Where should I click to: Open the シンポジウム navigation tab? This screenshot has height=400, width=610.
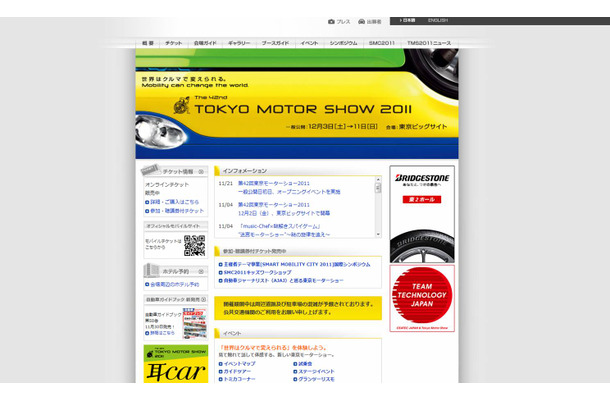(x=343, y=44)
